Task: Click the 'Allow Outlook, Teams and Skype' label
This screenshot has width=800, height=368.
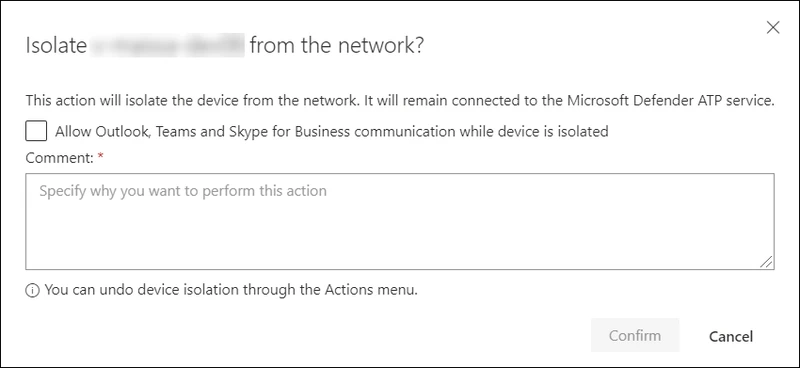Action: coord(332,132)
